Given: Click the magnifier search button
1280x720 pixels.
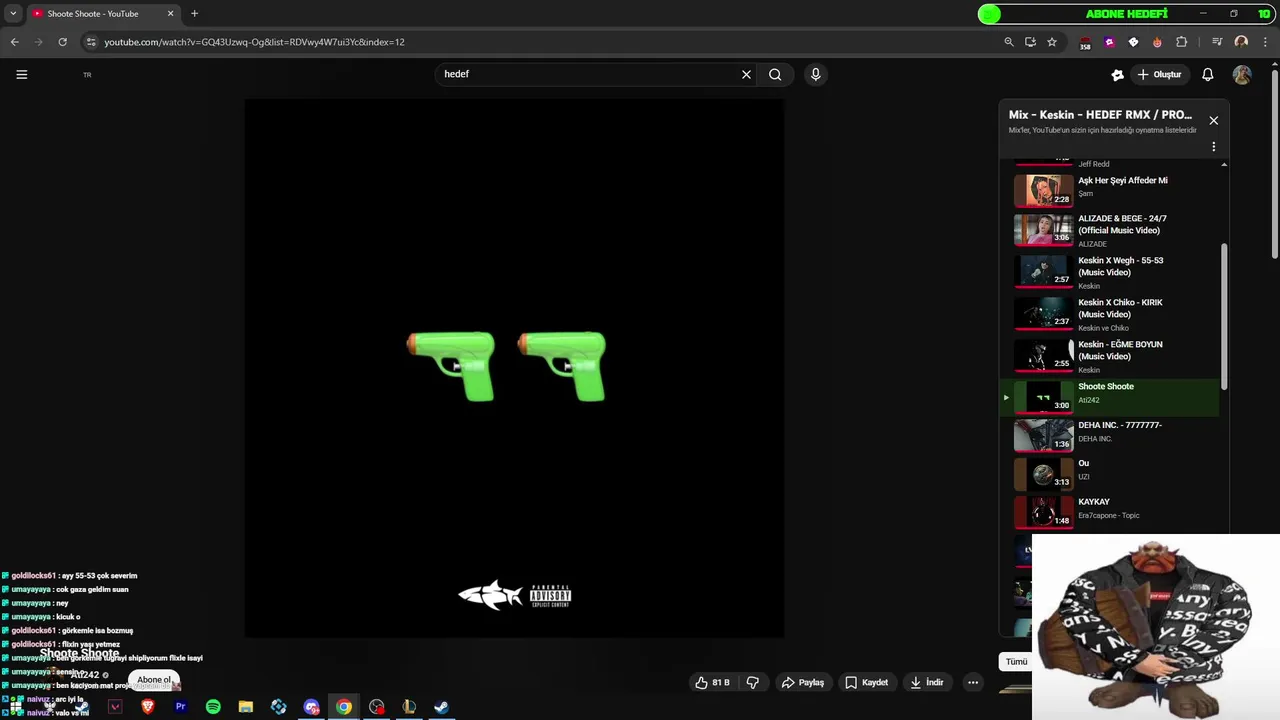Looking at the screenshot, I should click(x=775, y=74).
